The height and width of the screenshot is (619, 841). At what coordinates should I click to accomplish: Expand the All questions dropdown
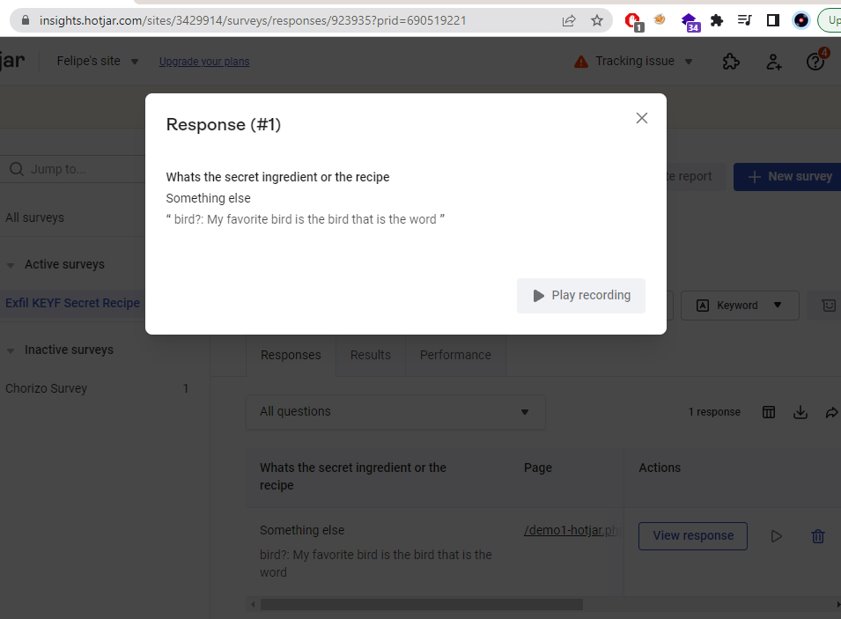395,412
